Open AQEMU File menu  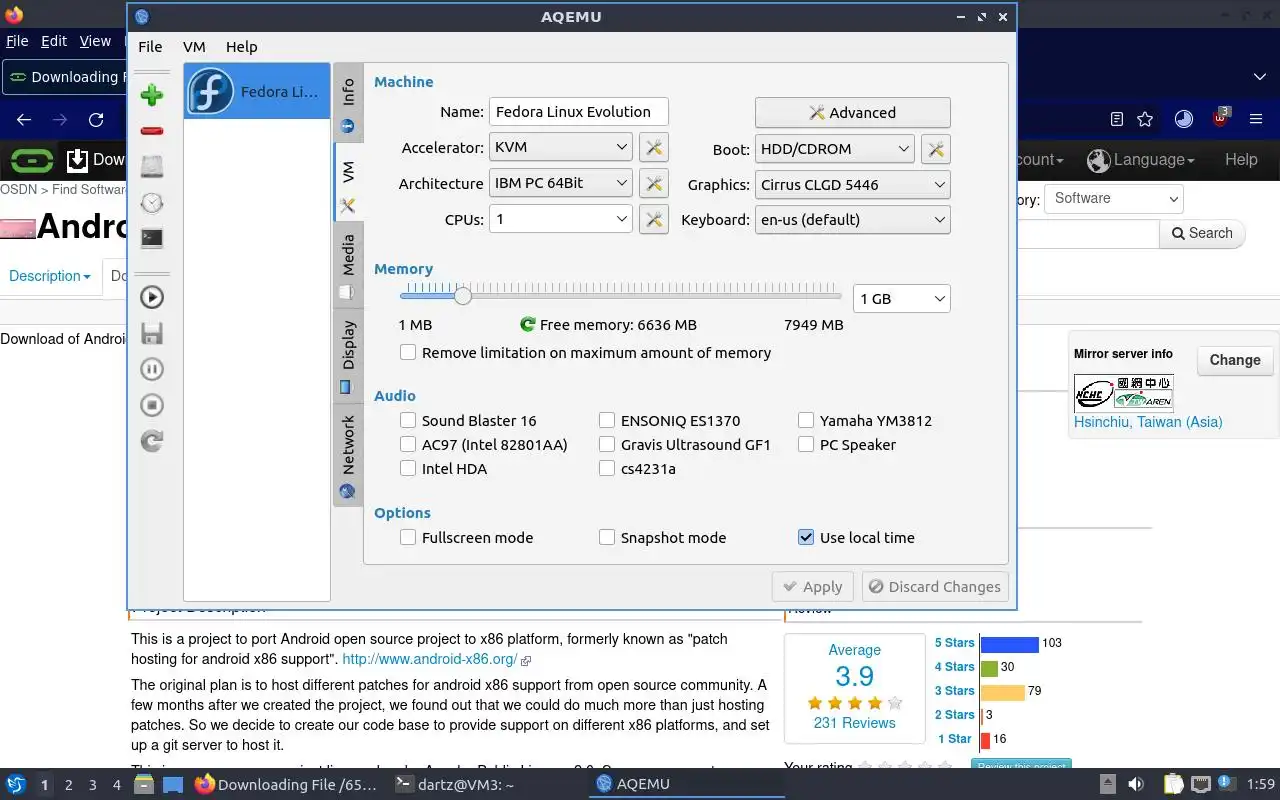click(x=150, y=46)
